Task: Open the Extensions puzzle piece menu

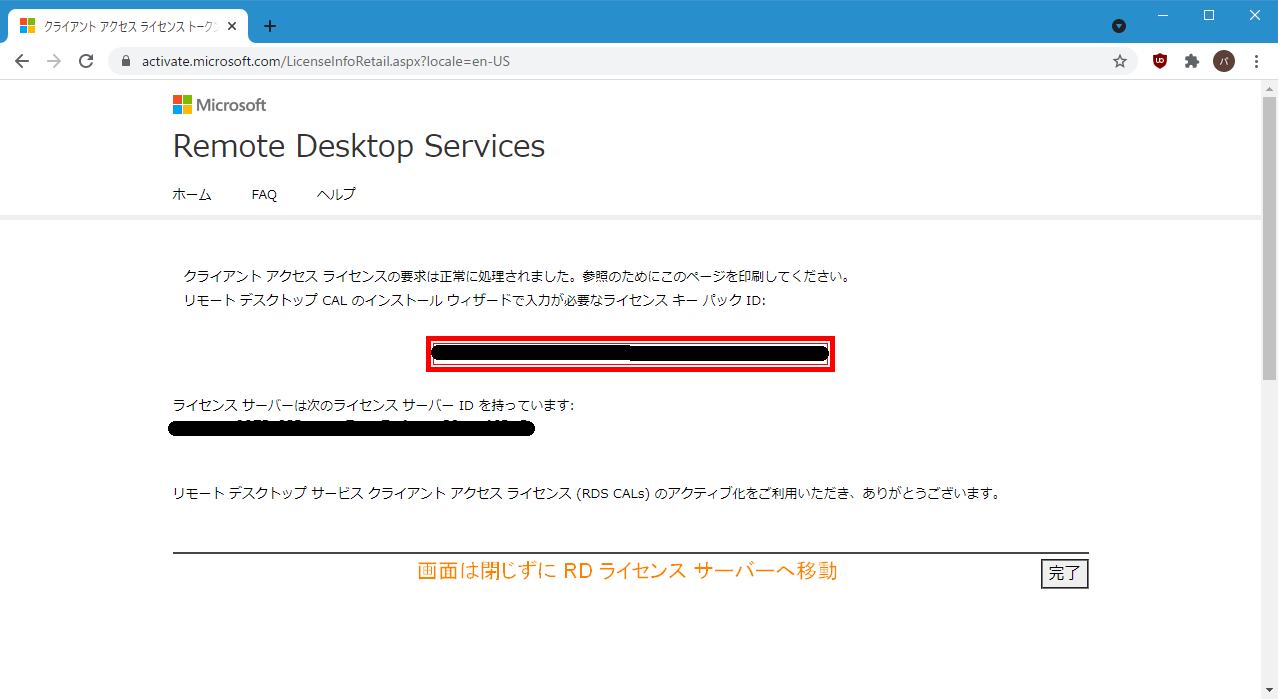Action: pos(1192,61)
